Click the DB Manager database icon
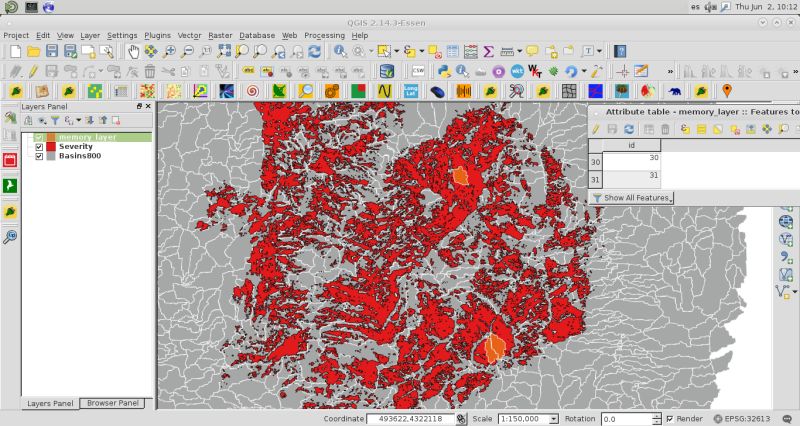800x426 pixels. pos(387,71)
